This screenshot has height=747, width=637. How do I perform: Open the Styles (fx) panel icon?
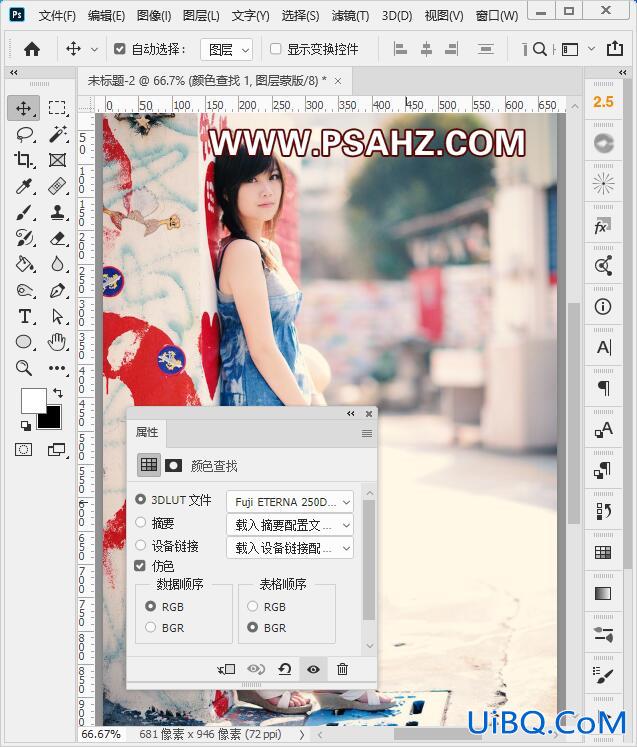point(603,226)
